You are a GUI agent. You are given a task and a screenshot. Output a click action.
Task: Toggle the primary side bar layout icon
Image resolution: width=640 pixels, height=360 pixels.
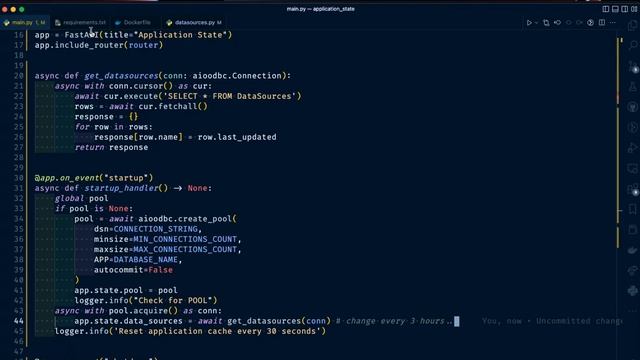(605, 9)
